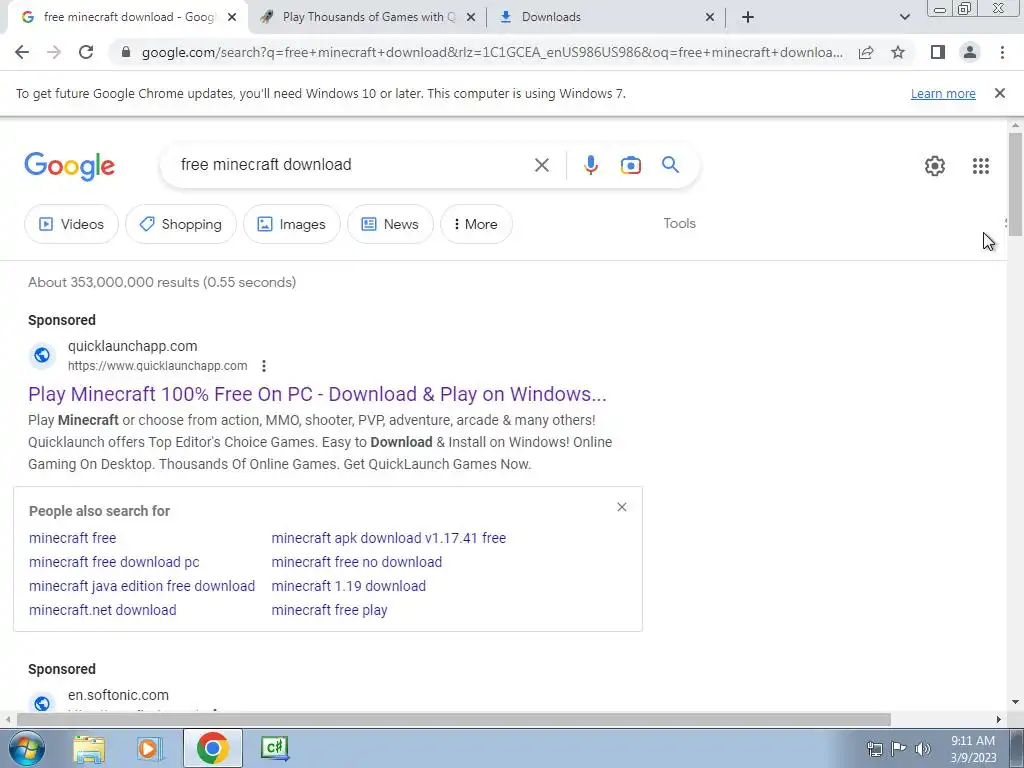Click en.softonic.com sponsored result
Screen dimensions: 1024x768
(118, 695)
